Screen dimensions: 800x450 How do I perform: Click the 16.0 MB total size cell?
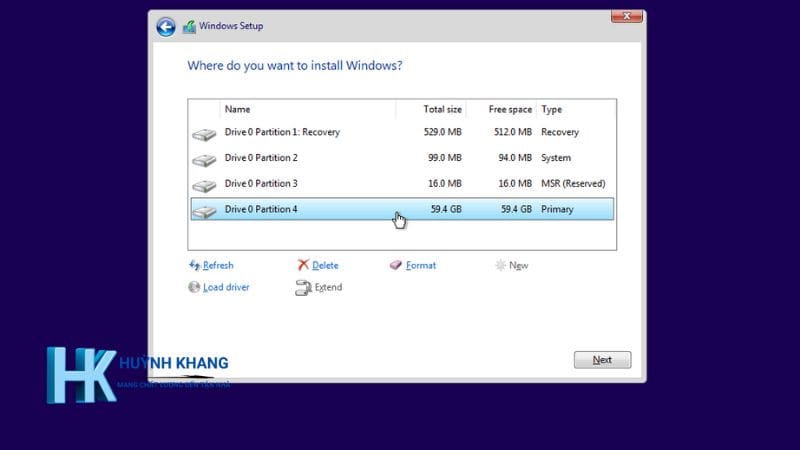pyautogui.click(x=444, y=183)
